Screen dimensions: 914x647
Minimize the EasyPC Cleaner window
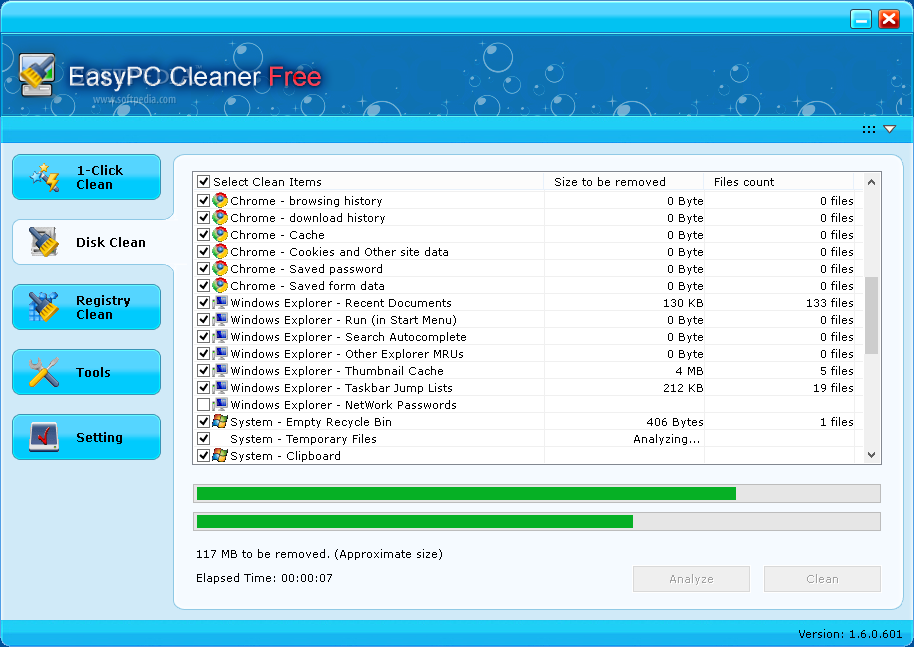click(x=860, y=19)
